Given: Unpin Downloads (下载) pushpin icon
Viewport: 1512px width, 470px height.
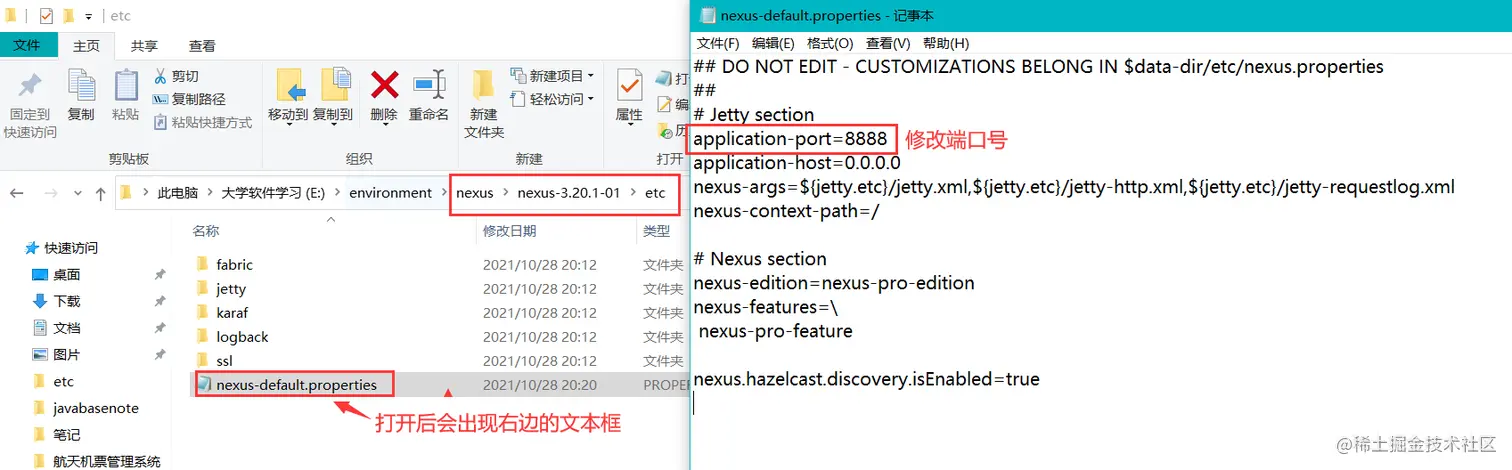Looking at the screenshot, I should click(x=160, y=301).
